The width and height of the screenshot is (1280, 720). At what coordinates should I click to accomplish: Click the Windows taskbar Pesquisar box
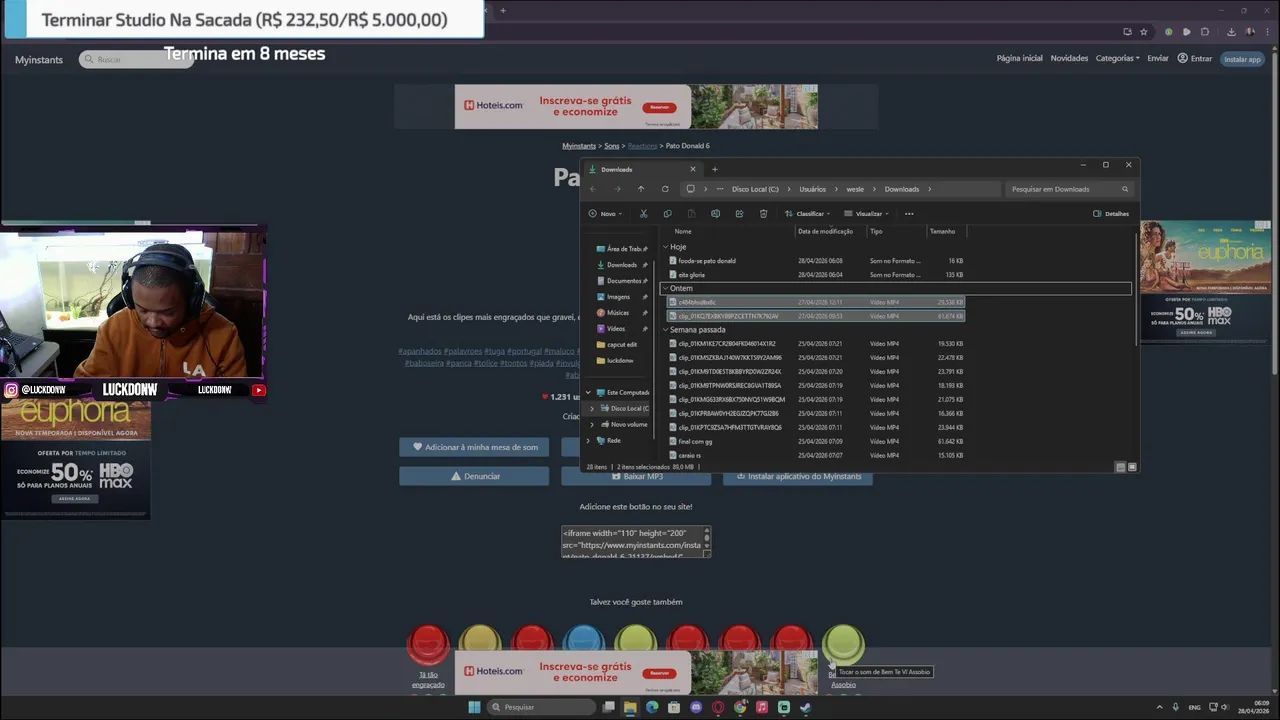542,707
